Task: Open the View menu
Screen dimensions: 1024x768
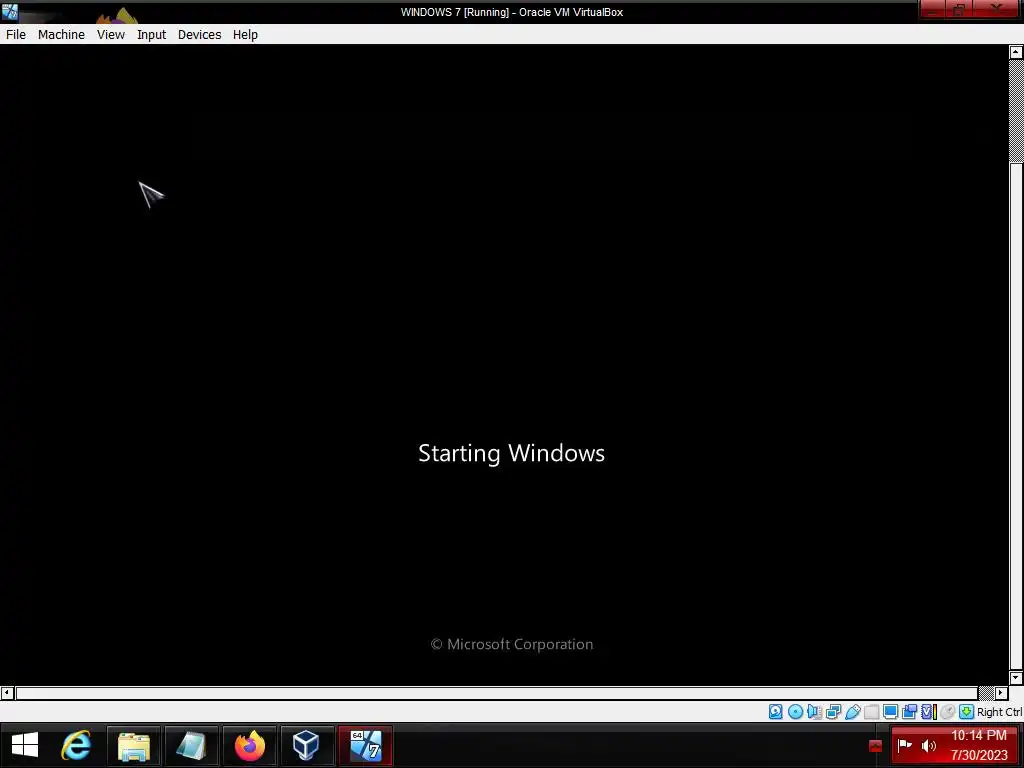Action: (110, 35)
